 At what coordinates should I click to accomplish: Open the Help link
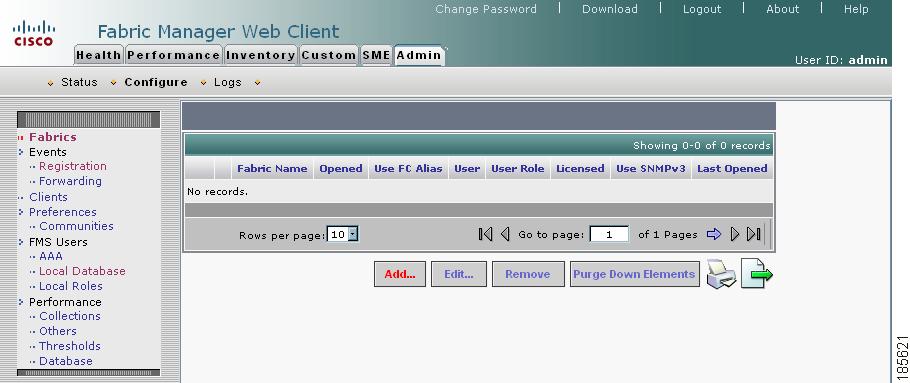tap(856, 9)
